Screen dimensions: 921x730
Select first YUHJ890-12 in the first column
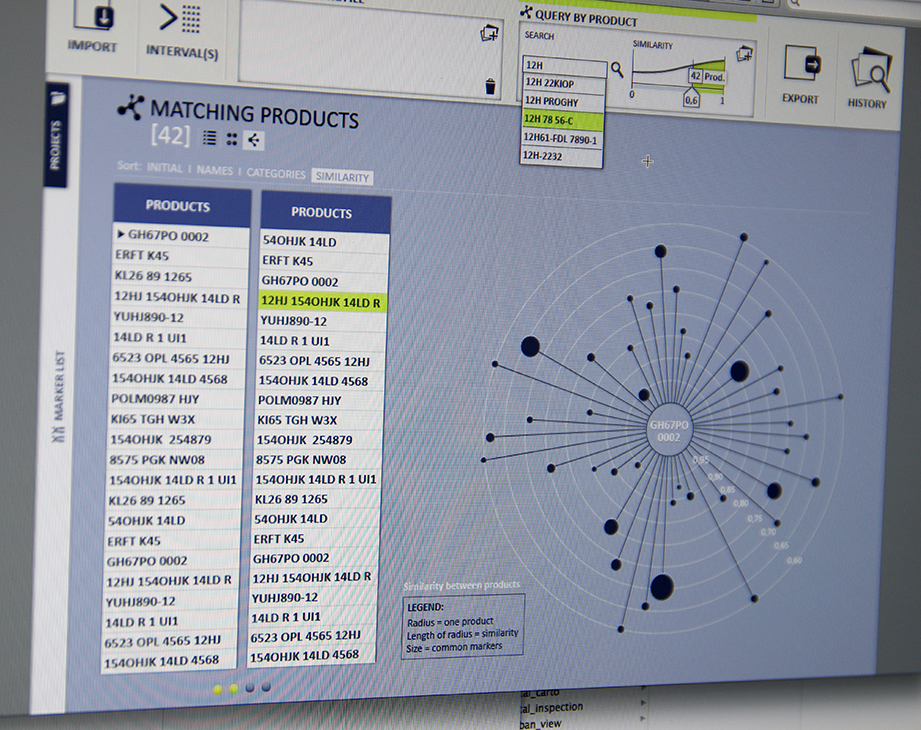pyautogui.click(x=179, y=317)
